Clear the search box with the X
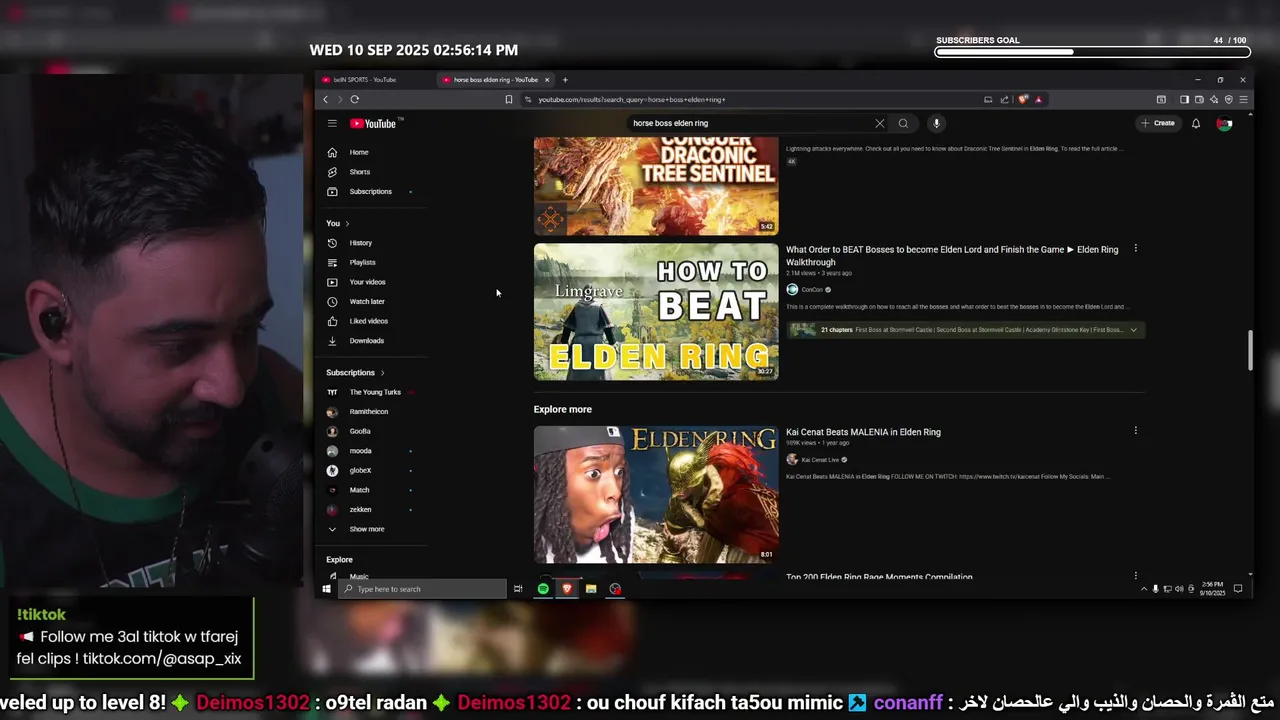1280x720 pixels. click(x=879, y=123)
